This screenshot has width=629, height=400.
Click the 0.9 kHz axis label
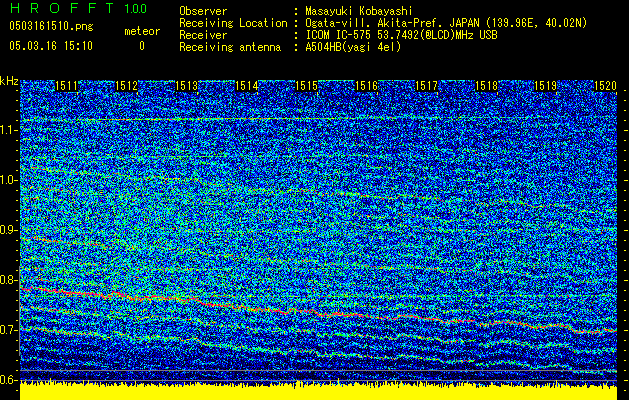click(8, 230)
